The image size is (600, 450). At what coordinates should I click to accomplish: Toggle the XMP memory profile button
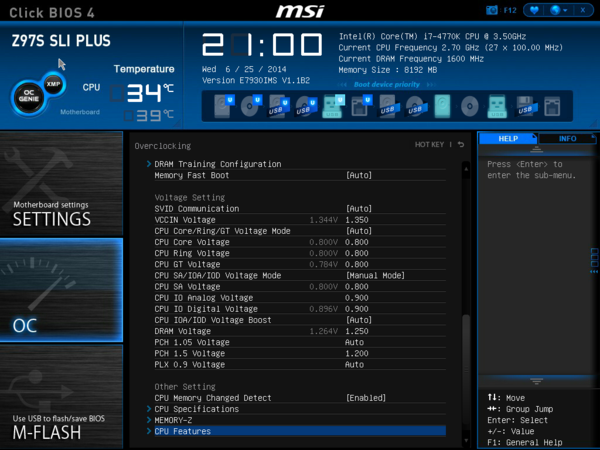pos(53,84)
